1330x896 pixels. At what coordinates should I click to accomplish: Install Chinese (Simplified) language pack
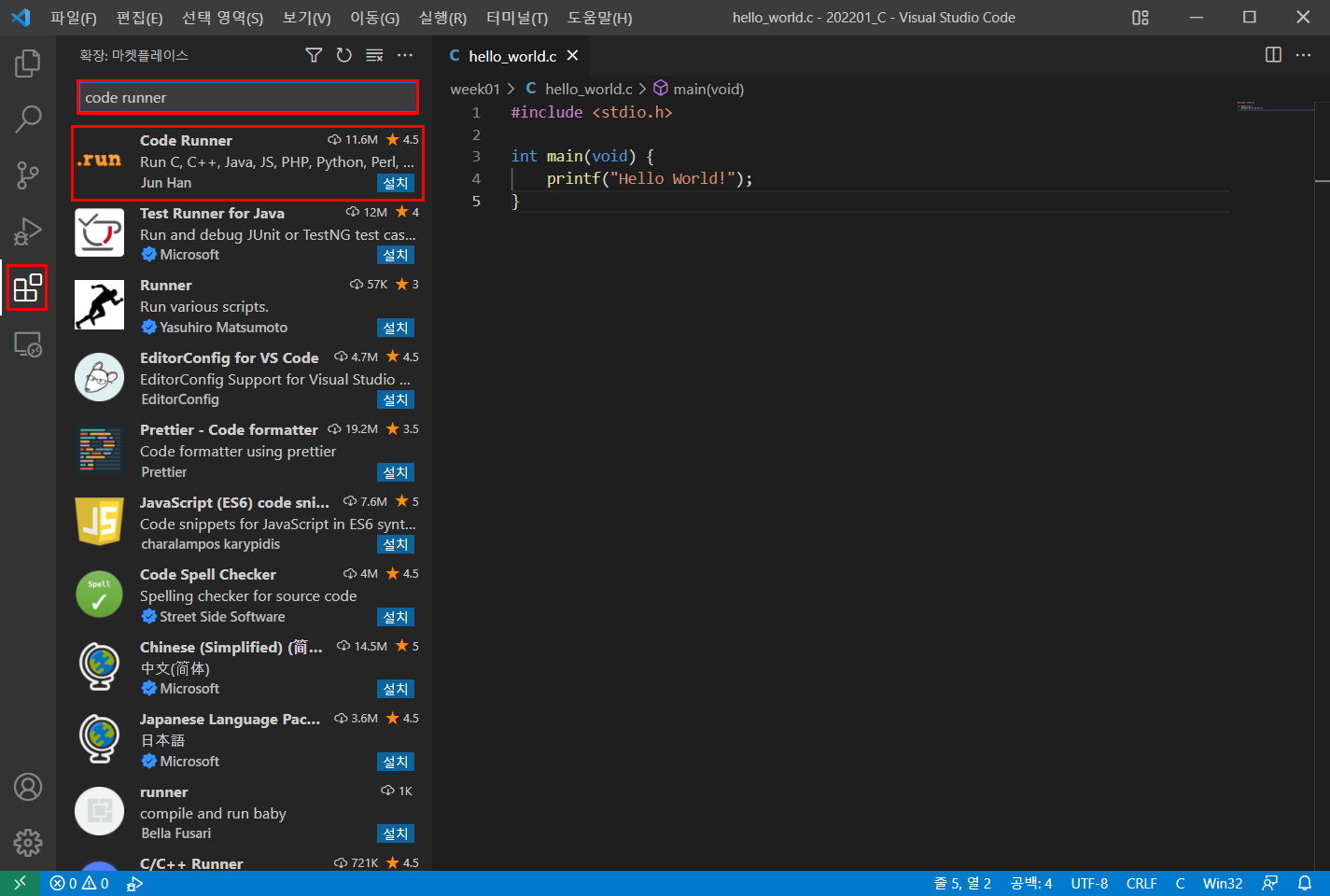tap(396, 689)
